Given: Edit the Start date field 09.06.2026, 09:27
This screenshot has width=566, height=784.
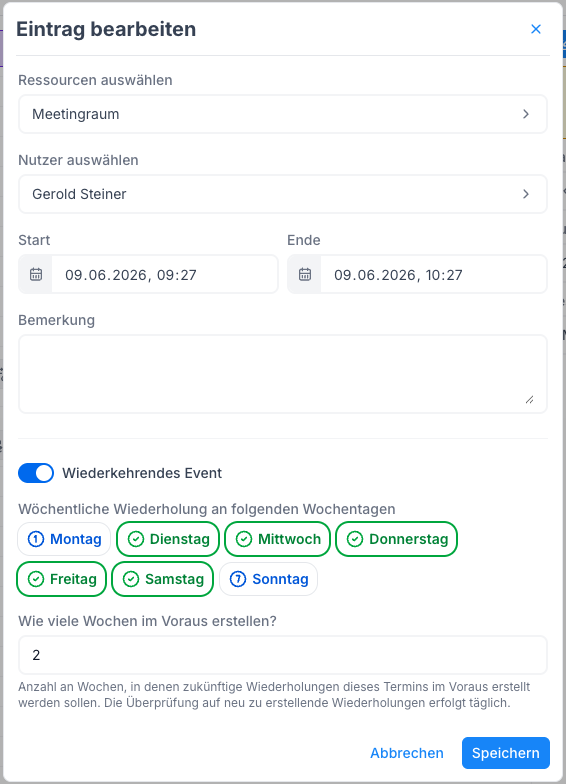Looking at the screenshot, I should 164,274.
